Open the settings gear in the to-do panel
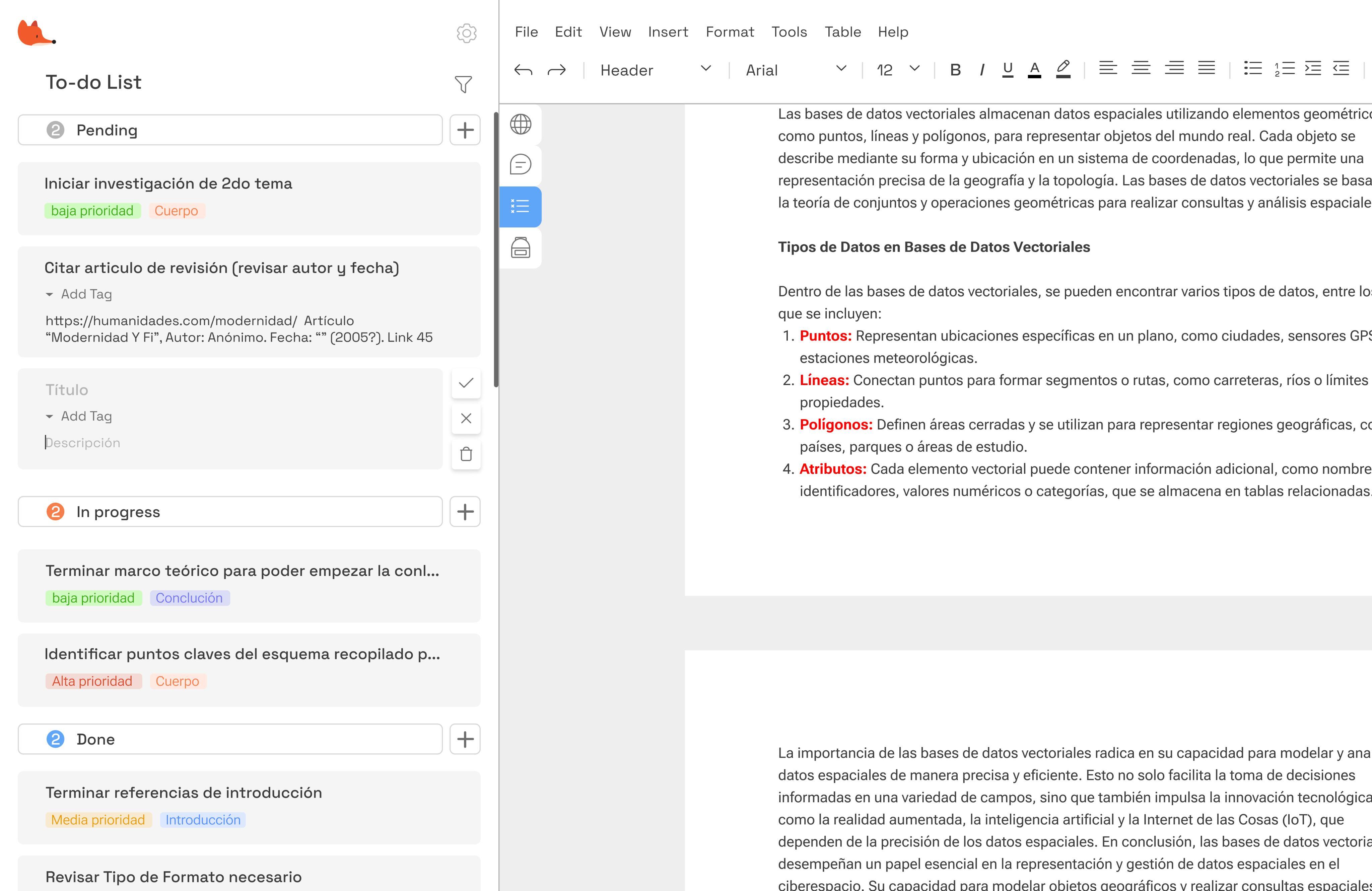This screenshot has height=891, width=1372. point(466,33)
